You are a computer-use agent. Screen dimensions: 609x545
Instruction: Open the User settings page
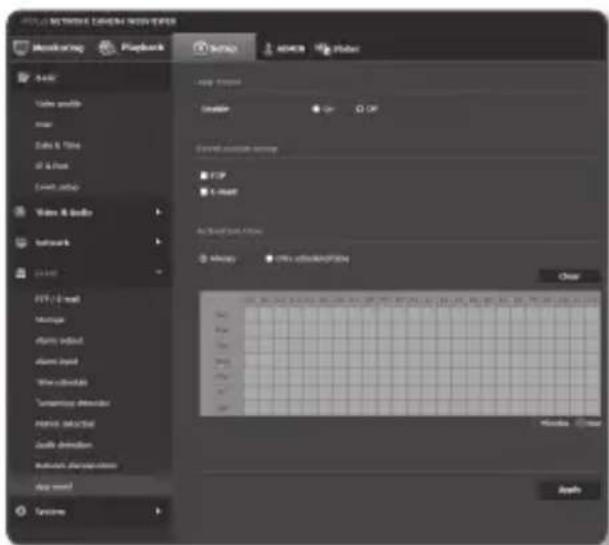[44, 125]
